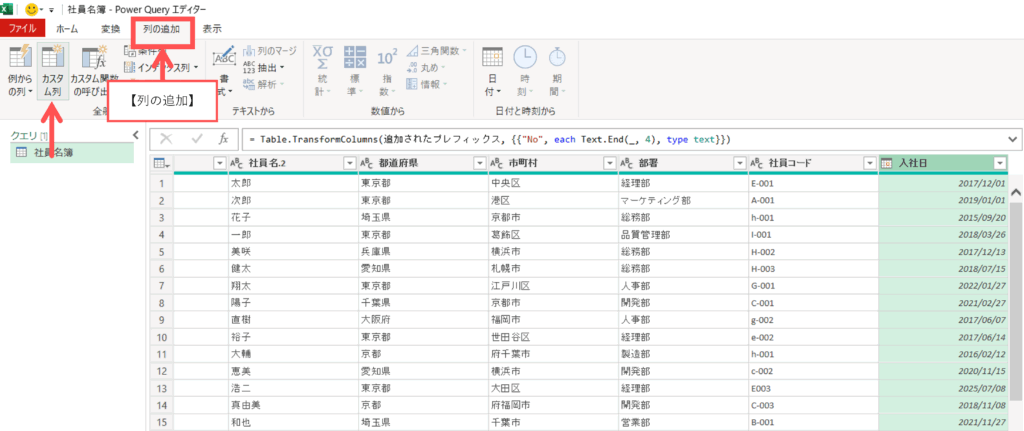Click the File (ファイル) button
This screenshot has width=1024, height=431.
pyautogui.click(x=22, y=29)
